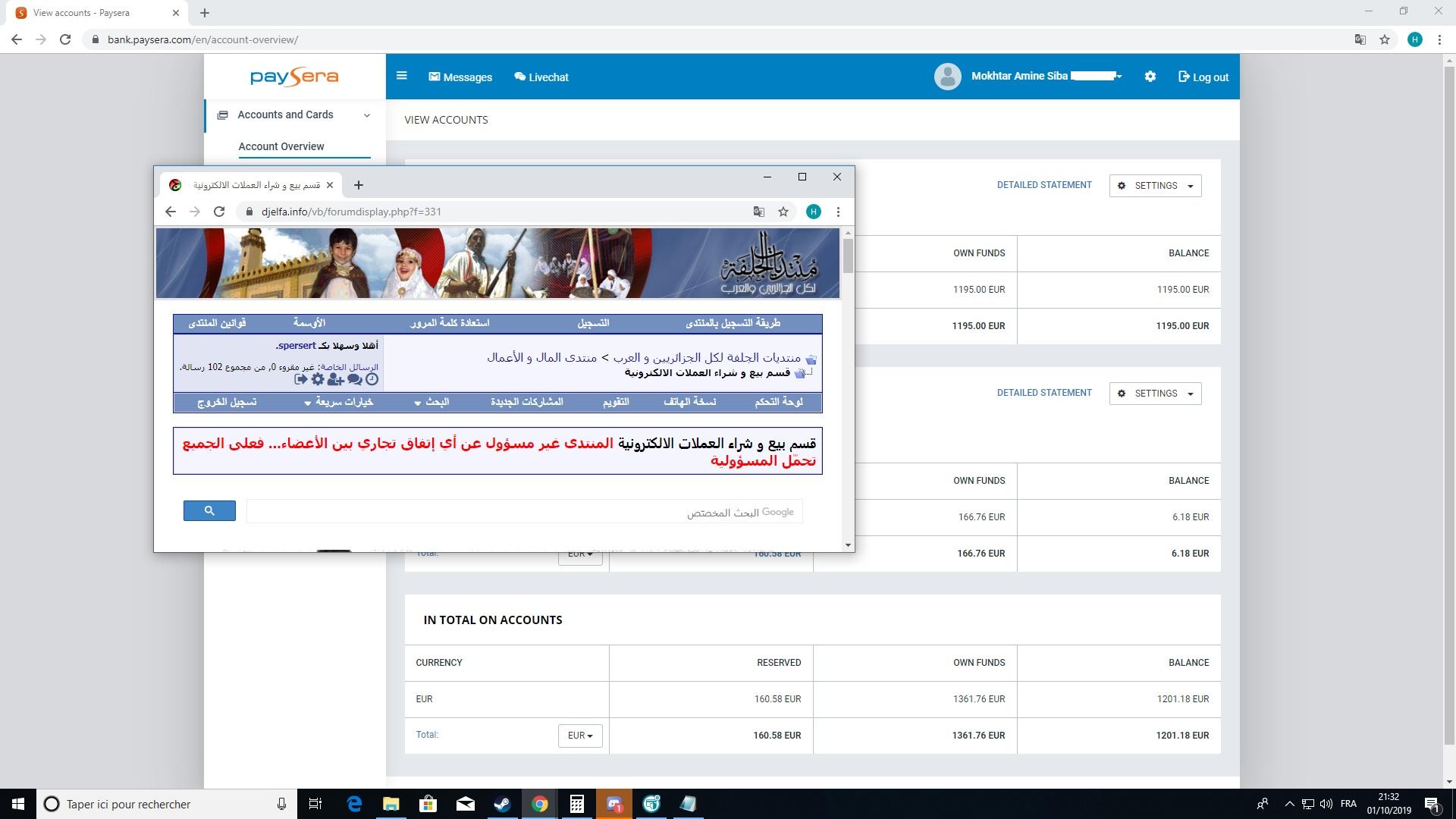Open Livechat in Paysera top bar
Viewport: 1456px width, 819px height.
[x=541, y=77]
